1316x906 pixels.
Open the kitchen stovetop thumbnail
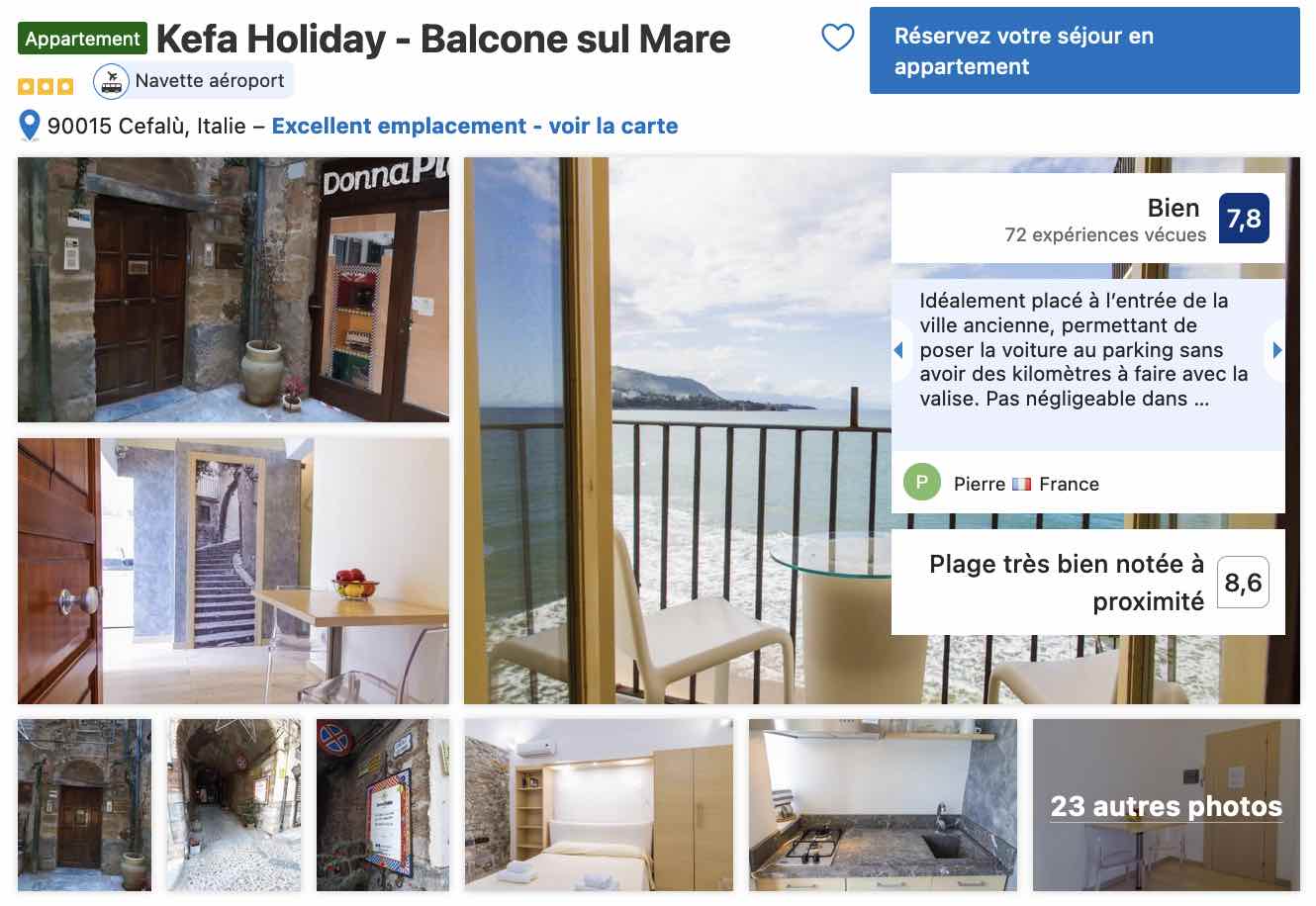click(x=883, y=805)
